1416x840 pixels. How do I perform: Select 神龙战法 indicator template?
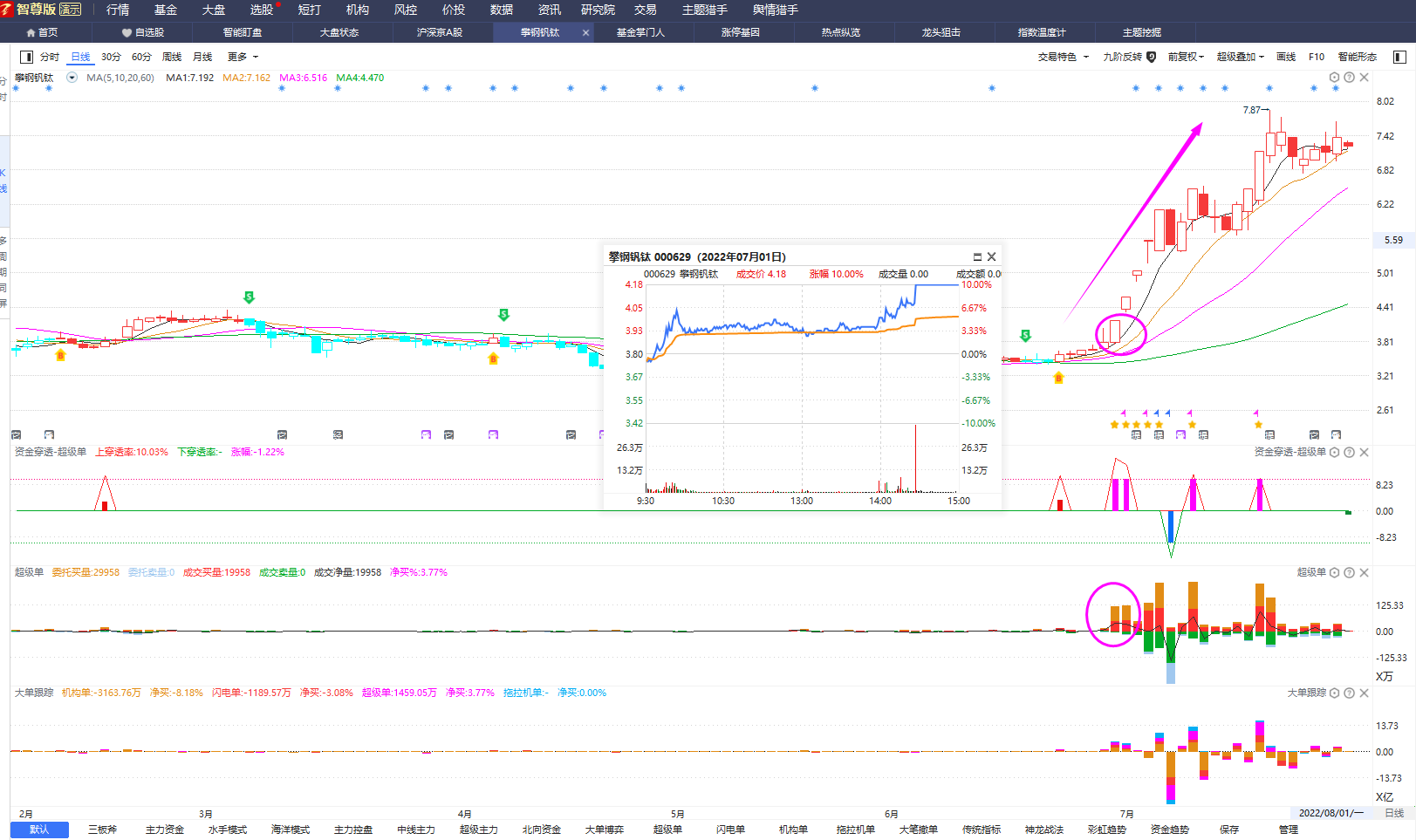(x=1043, y=830)
